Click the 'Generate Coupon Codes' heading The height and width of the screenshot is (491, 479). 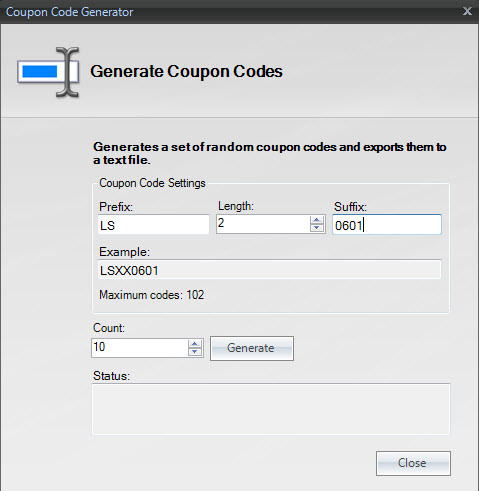186,71
